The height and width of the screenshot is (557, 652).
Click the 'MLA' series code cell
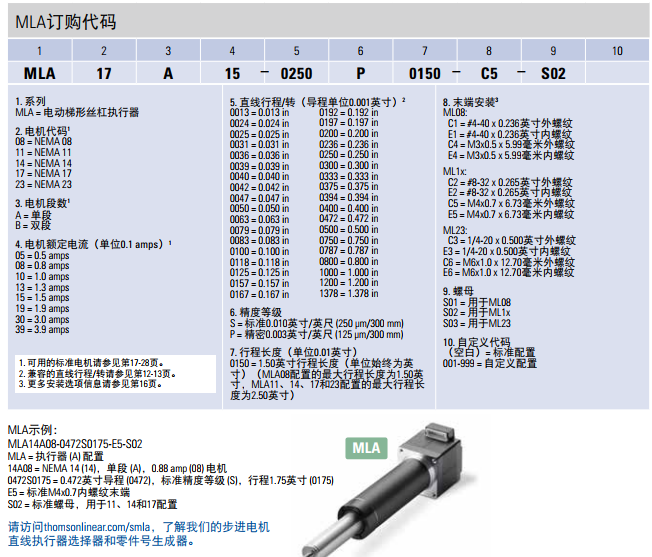40,74
